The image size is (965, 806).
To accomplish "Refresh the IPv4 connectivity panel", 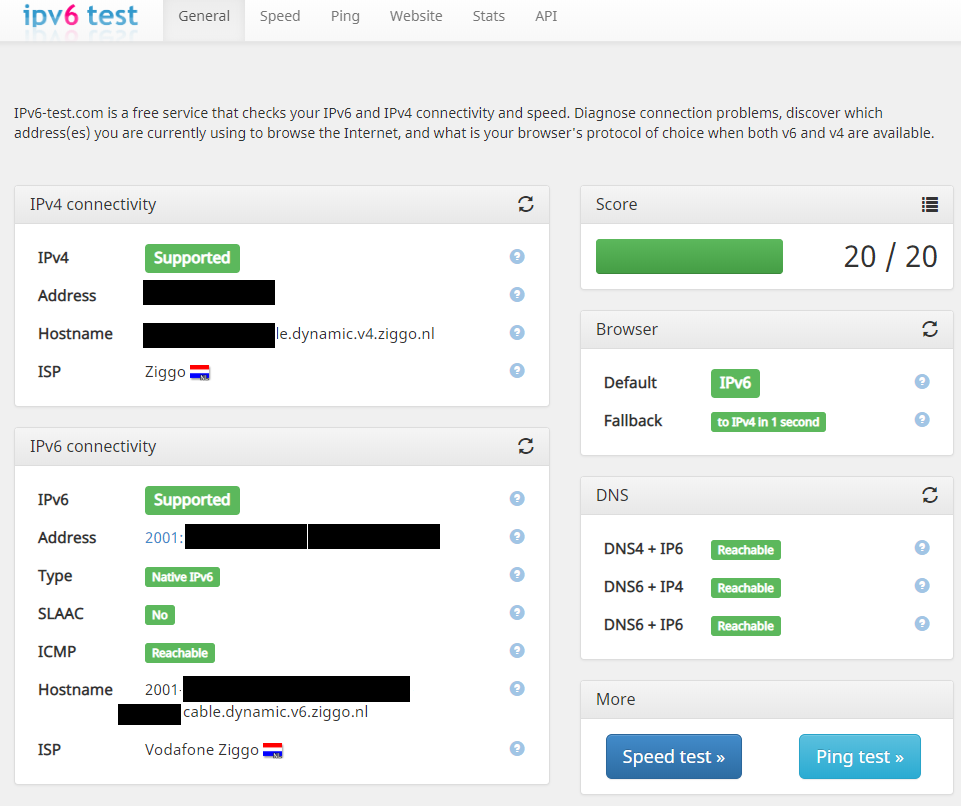I will pos(526,204).
